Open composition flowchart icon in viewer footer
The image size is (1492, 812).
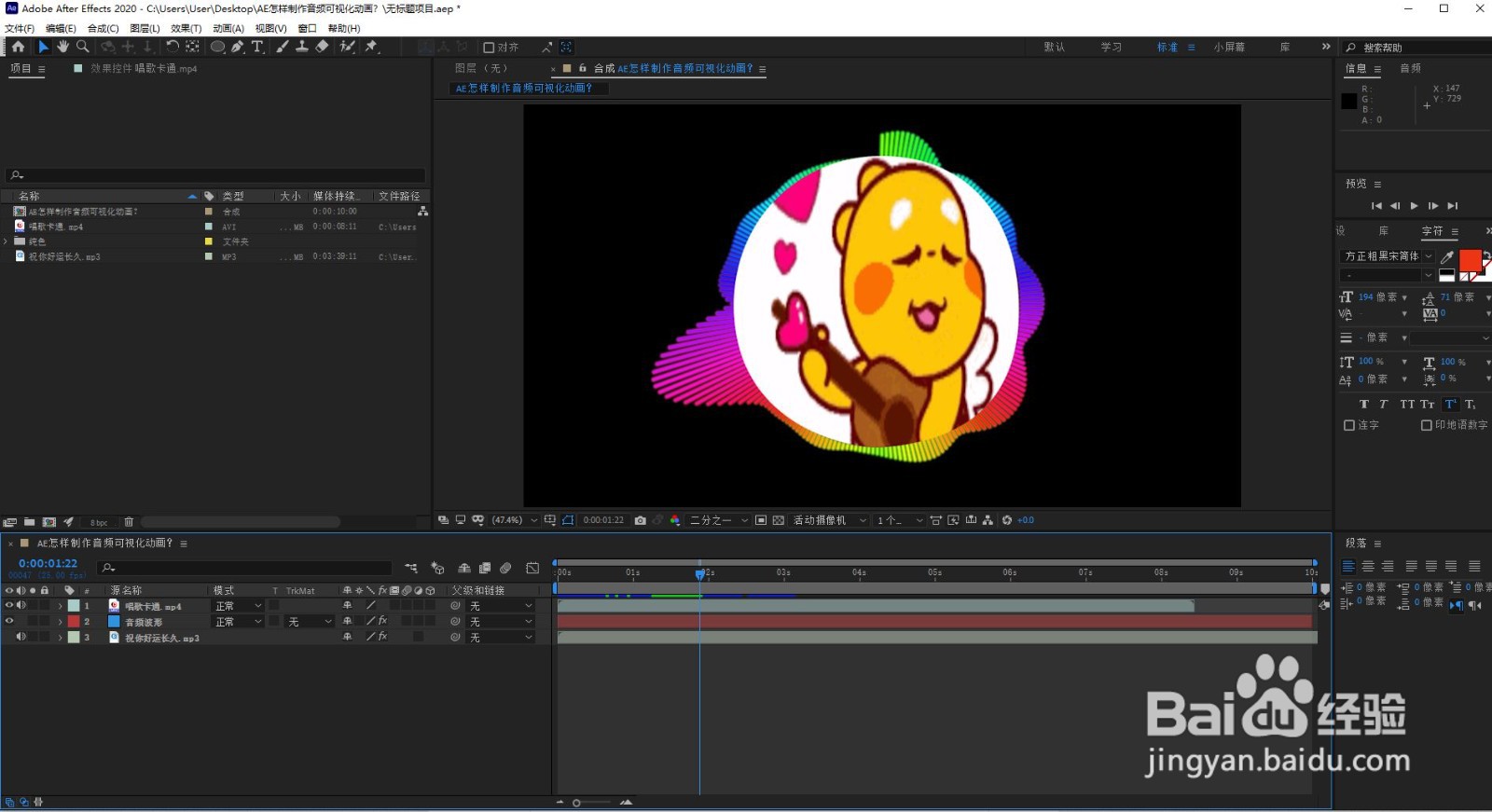[x=988, y=520]
